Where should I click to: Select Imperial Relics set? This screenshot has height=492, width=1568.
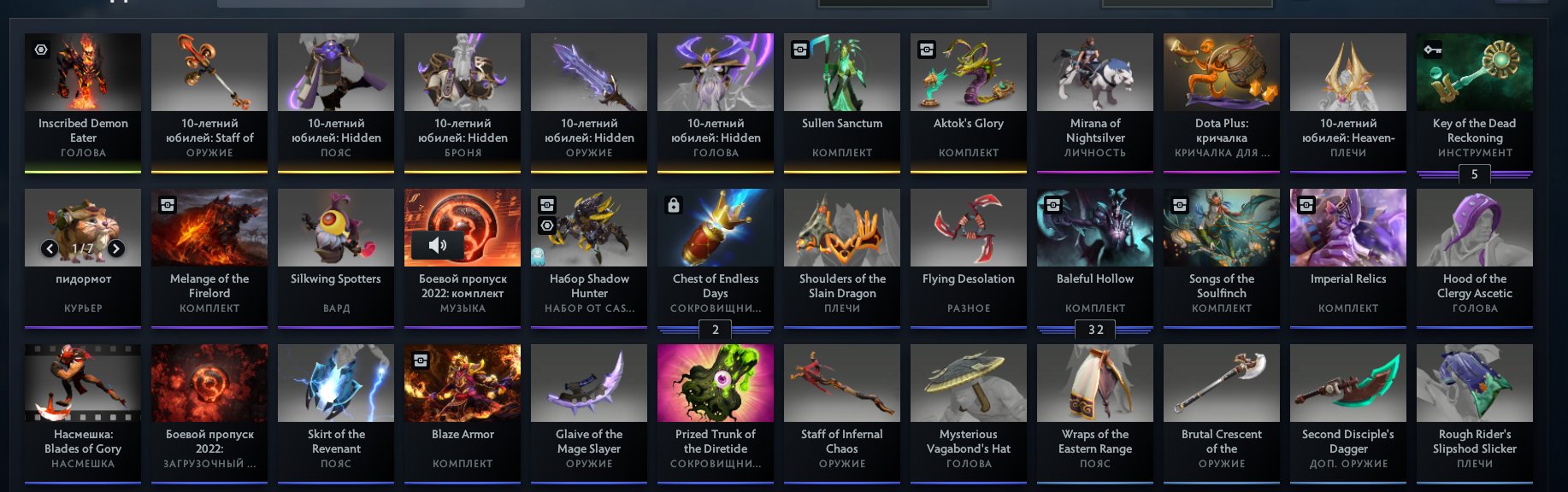1348,258
